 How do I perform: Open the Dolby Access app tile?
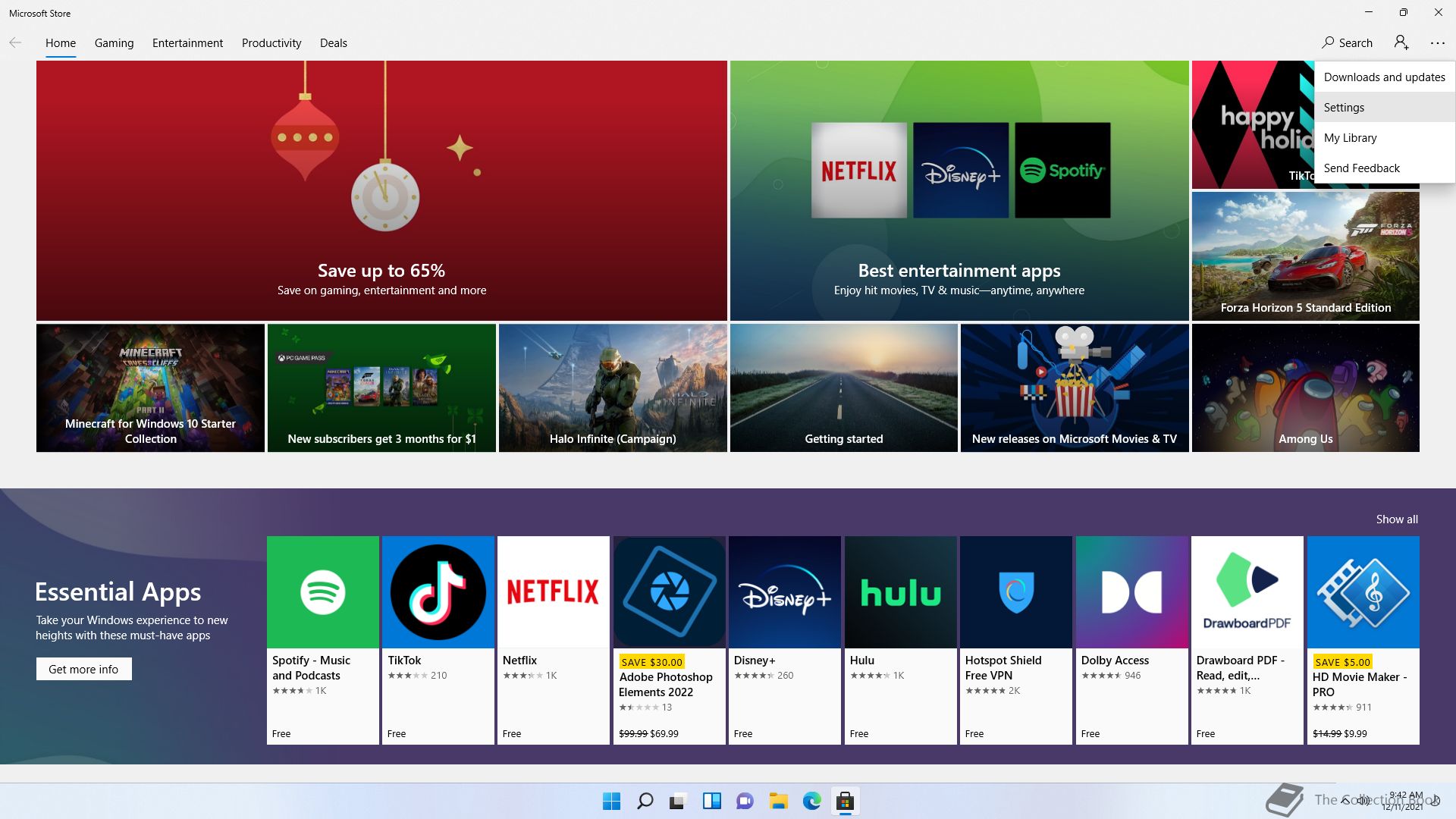tap(1132, 640)
